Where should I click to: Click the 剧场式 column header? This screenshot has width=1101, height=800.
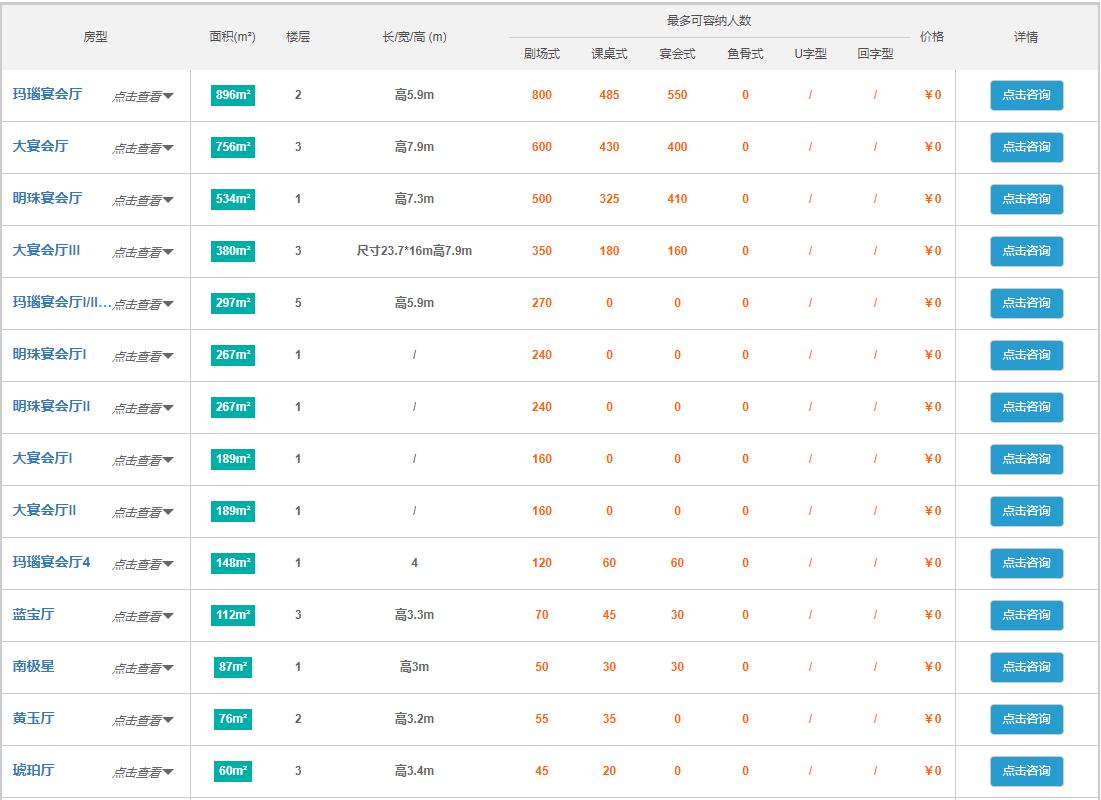[541, 53]
